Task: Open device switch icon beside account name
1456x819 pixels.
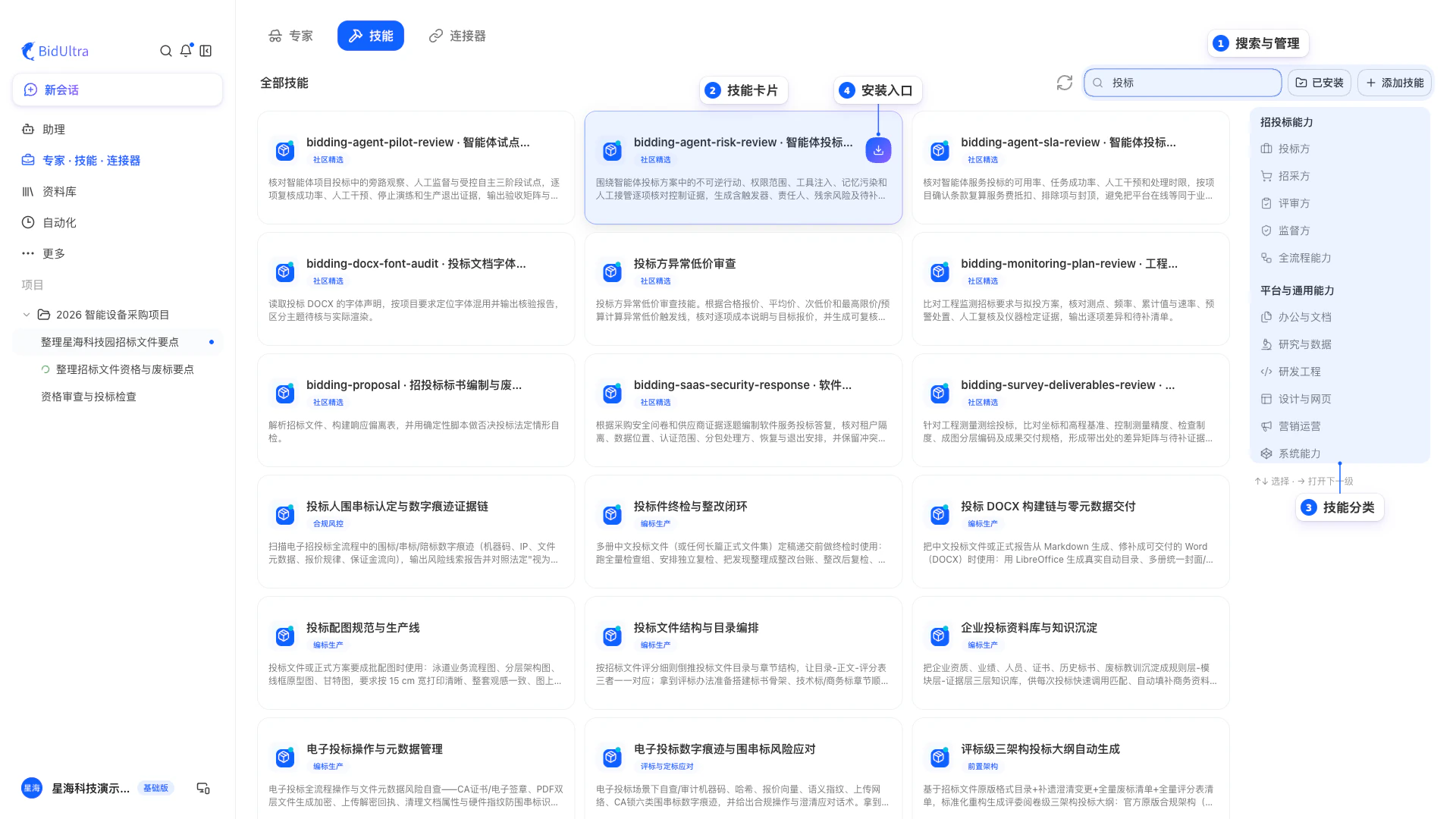Action: [202, 789]
